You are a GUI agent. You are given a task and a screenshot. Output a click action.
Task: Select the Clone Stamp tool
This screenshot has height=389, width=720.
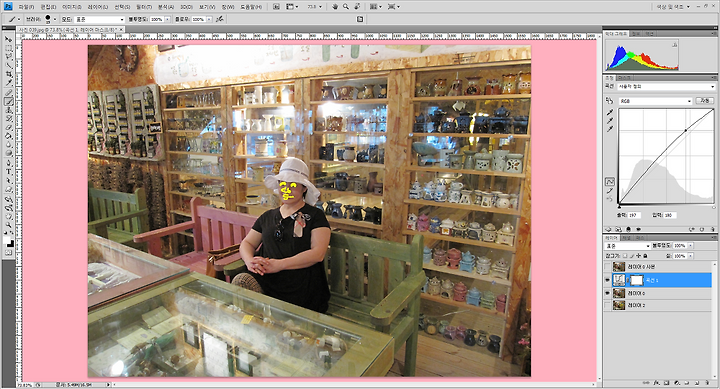pos(9,111)
